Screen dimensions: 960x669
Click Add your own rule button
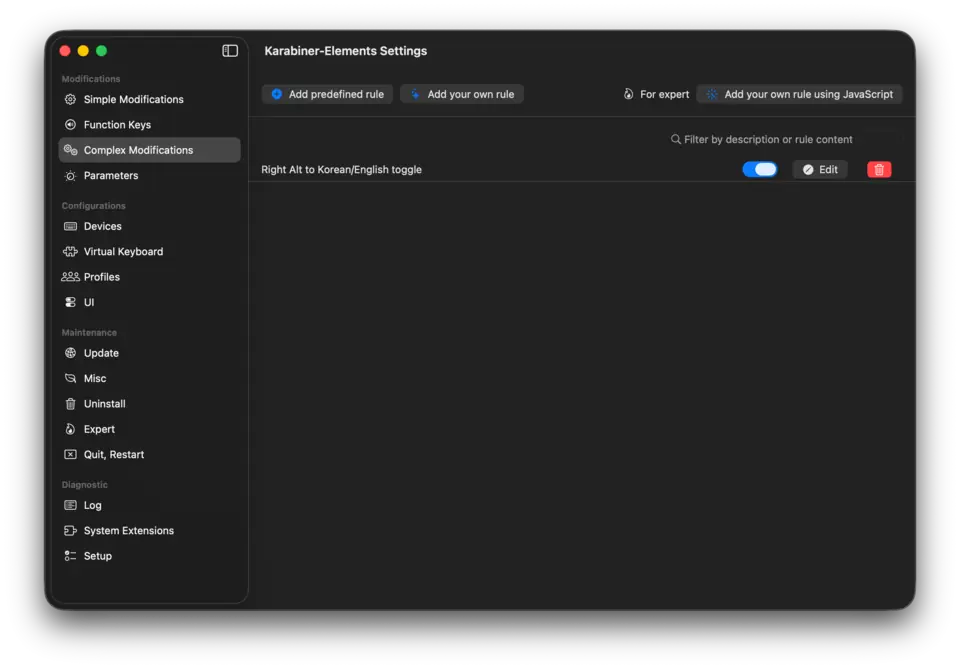(x=462, y=94)
